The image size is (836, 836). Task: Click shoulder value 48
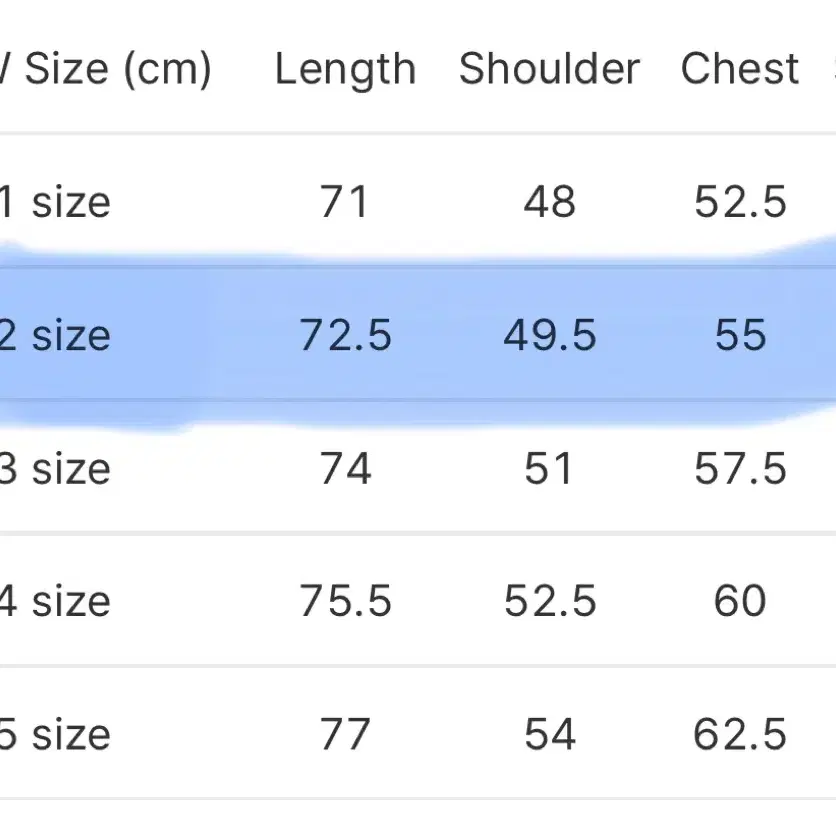pyautogui.click(x=550, y=202)
